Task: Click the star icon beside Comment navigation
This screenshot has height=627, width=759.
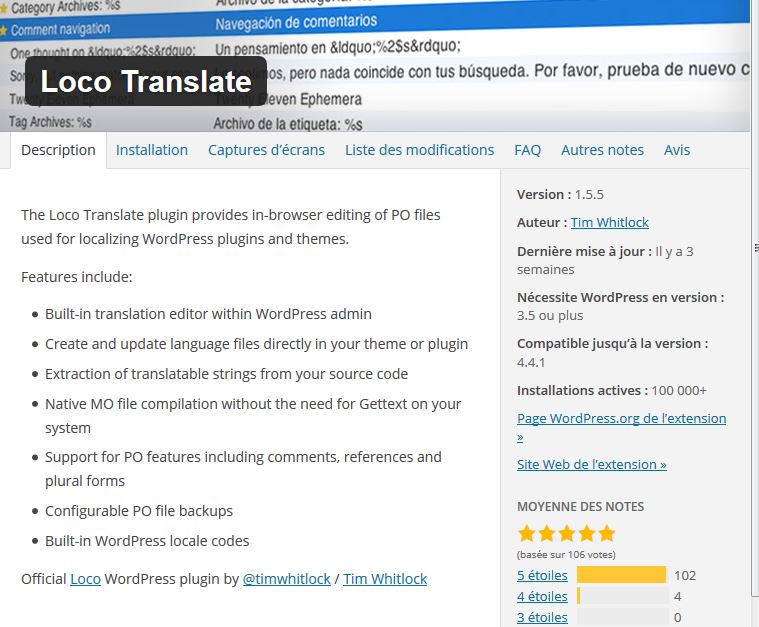Action: [x=4, y=30]
